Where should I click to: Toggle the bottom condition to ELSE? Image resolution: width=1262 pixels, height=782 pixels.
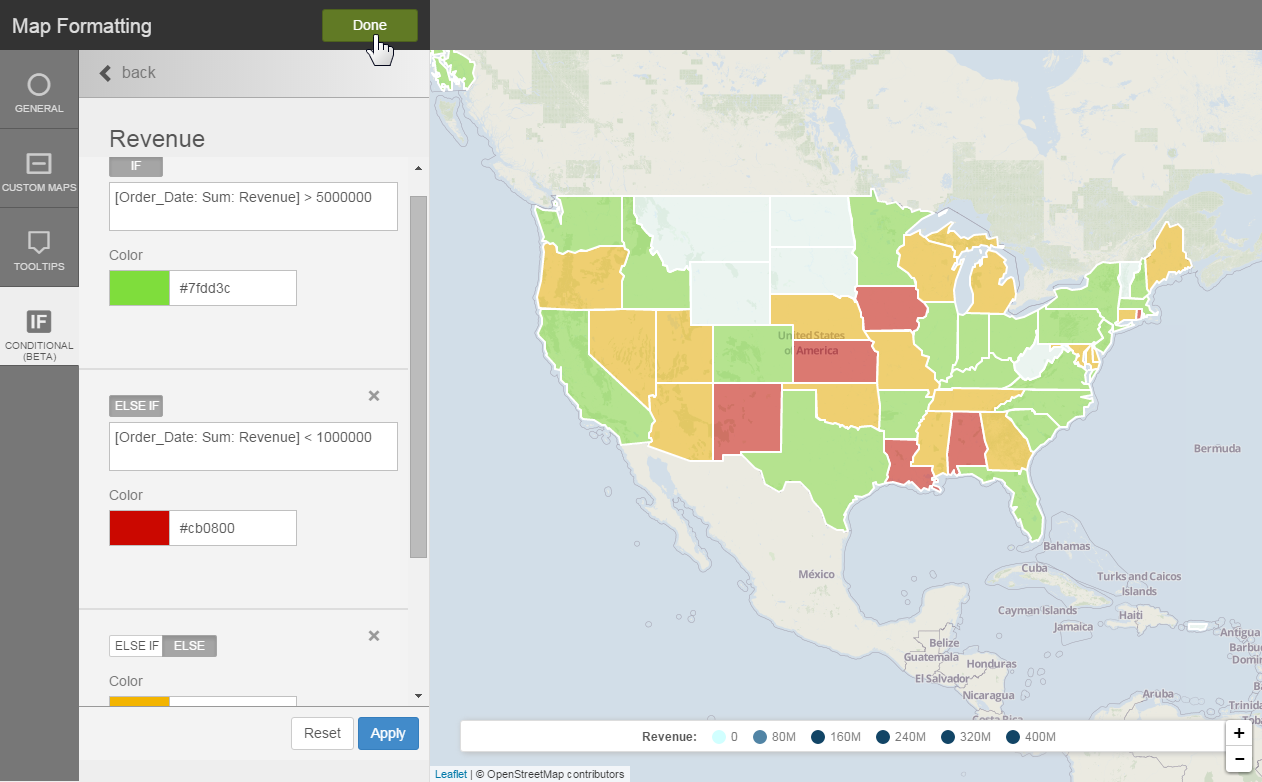coord(189,646)
